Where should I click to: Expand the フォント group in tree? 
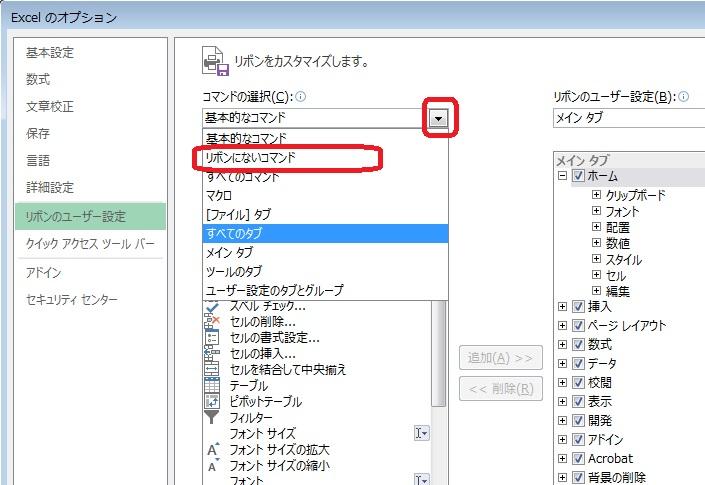tap(596, 211)
